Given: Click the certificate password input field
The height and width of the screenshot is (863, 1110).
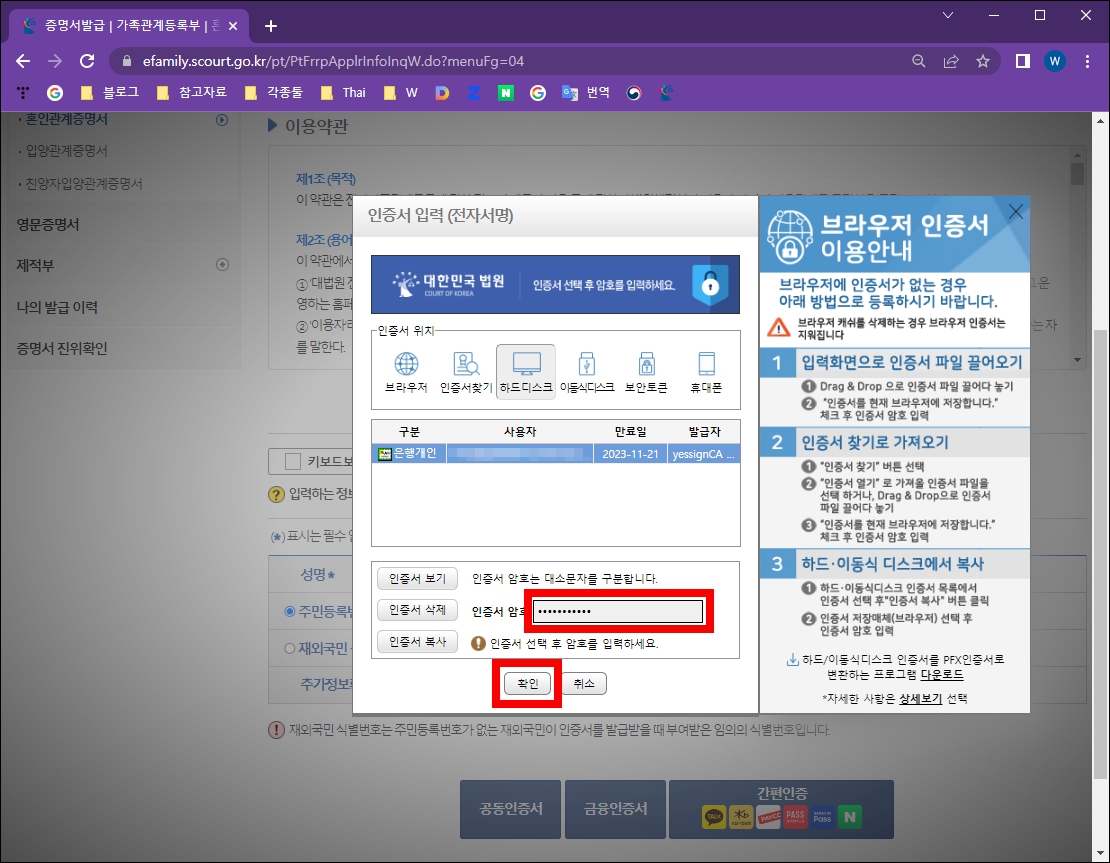Looking at the screenshot, I should (x=617, y=611).
